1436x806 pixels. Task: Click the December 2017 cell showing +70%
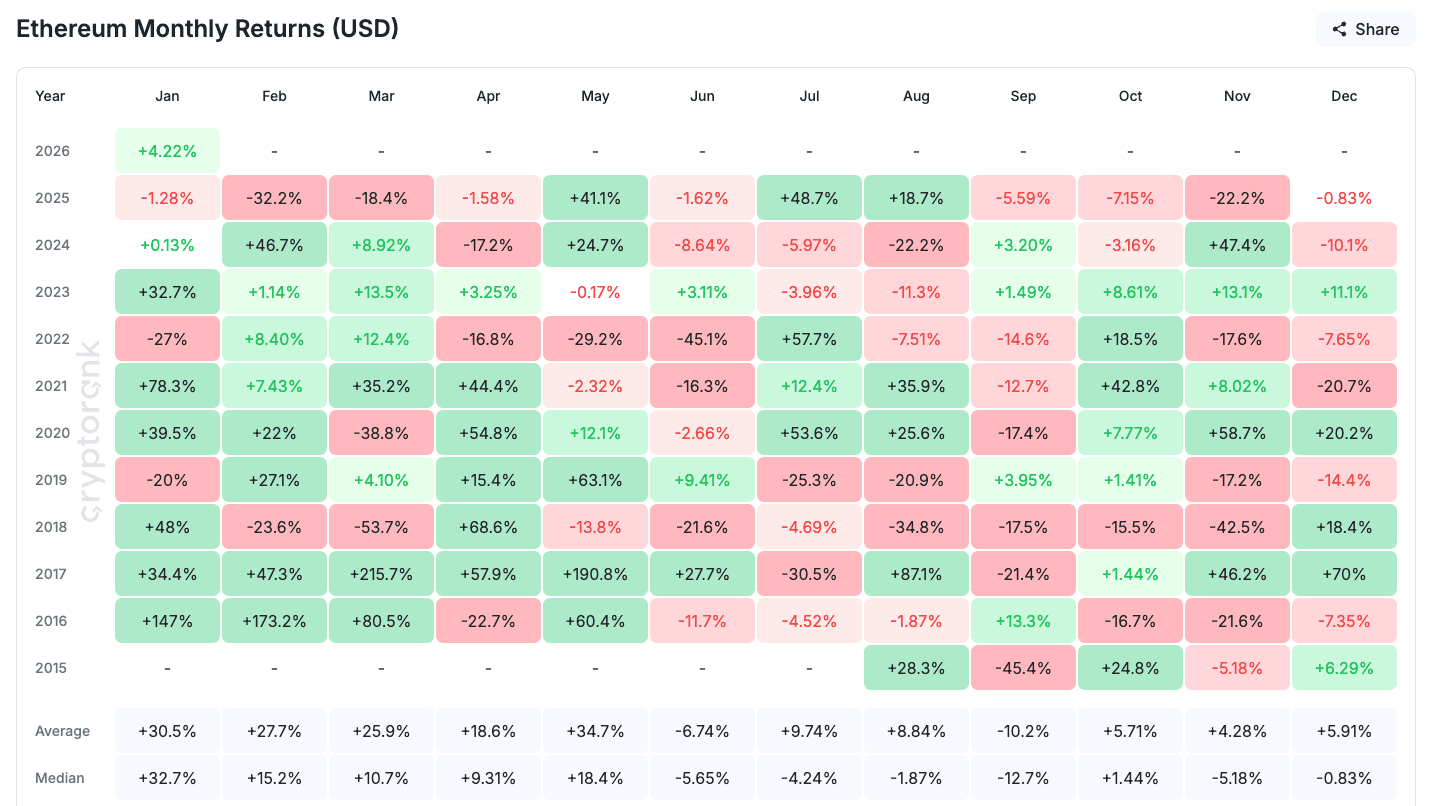tap(1344, 574)
